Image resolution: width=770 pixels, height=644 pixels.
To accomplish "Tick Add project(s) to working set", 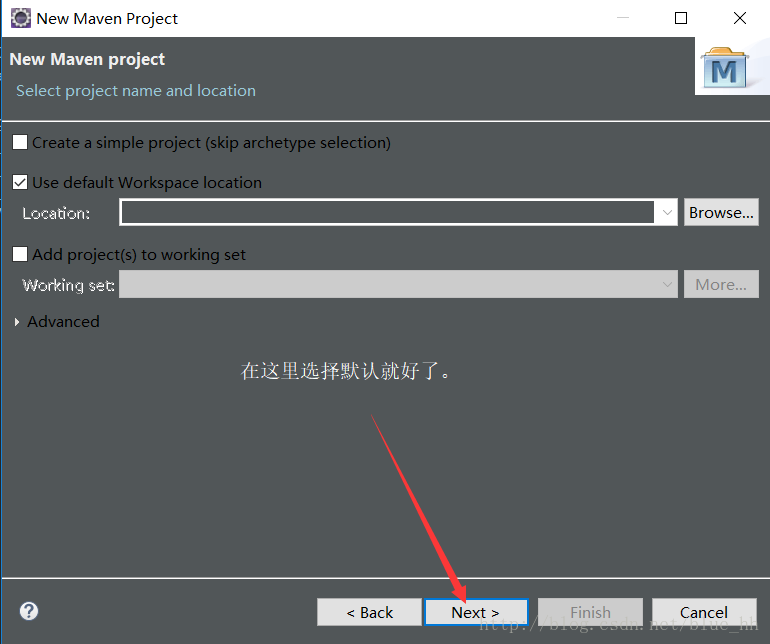I will [x=20, y=254].
